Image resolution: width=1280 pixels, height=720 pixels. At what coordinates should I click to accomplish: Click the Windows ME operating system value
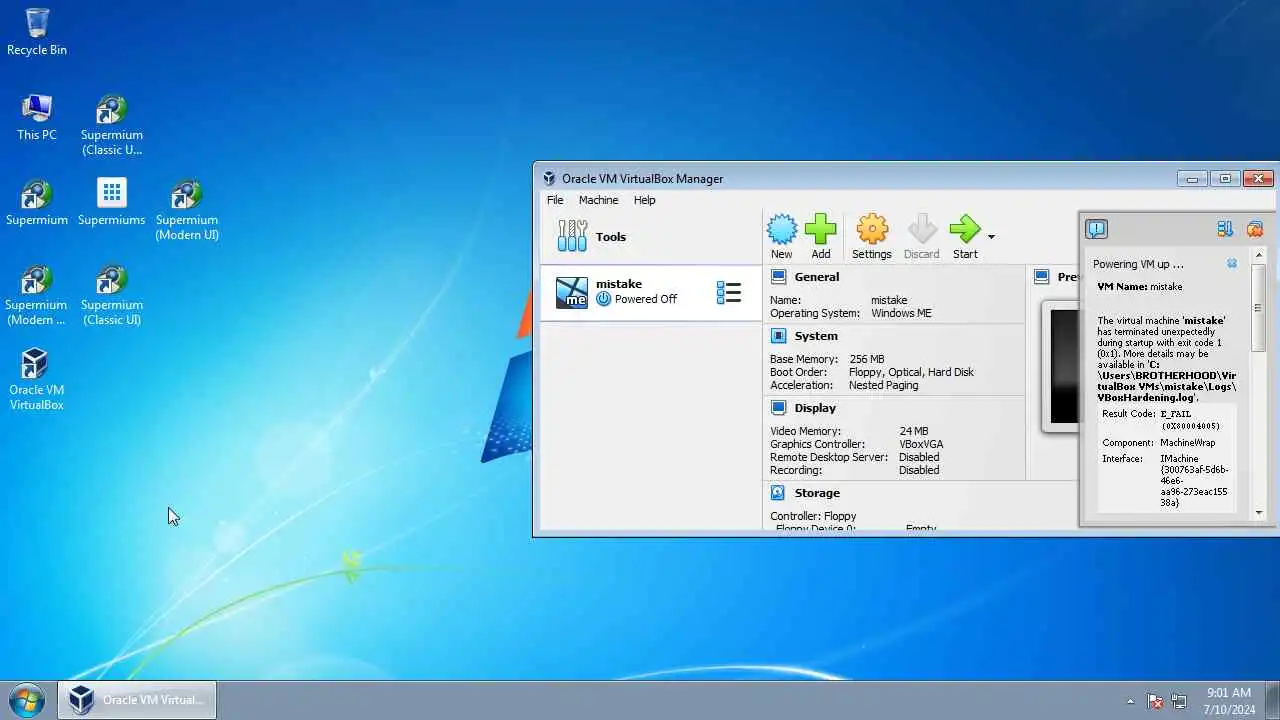(901, 313)
